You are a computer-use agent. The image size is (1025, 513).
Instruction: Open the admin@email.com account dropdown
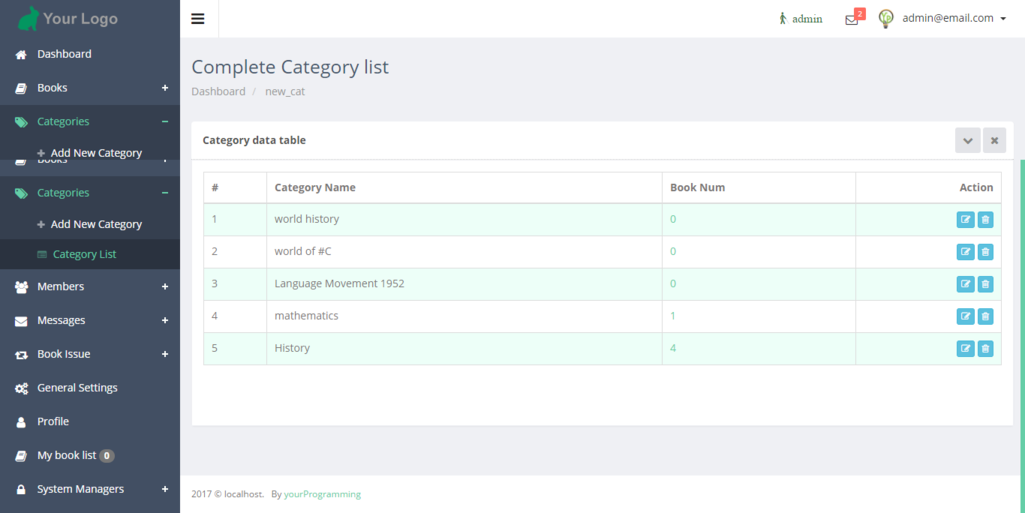953,18
